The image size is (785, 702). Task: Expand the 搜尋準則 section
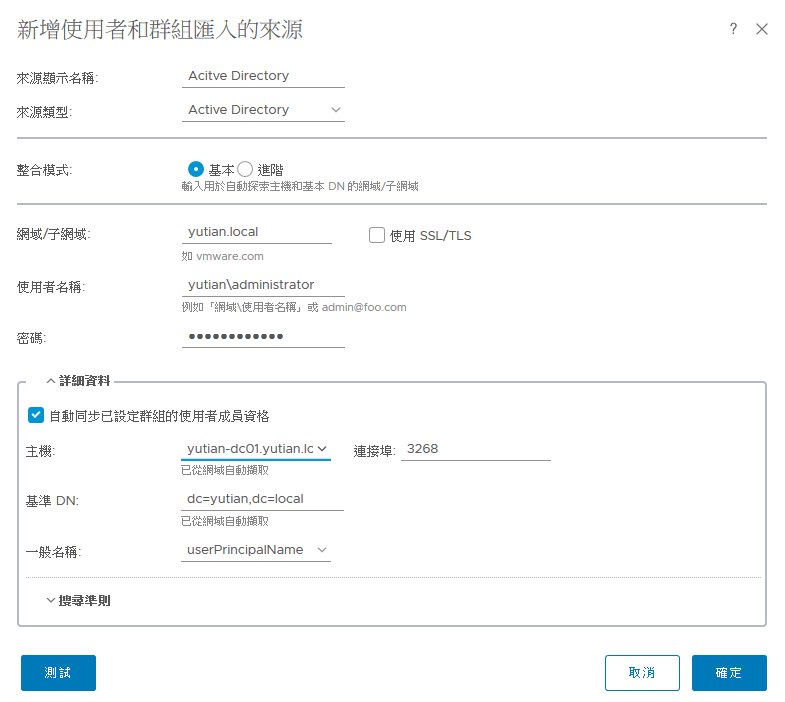79,600
